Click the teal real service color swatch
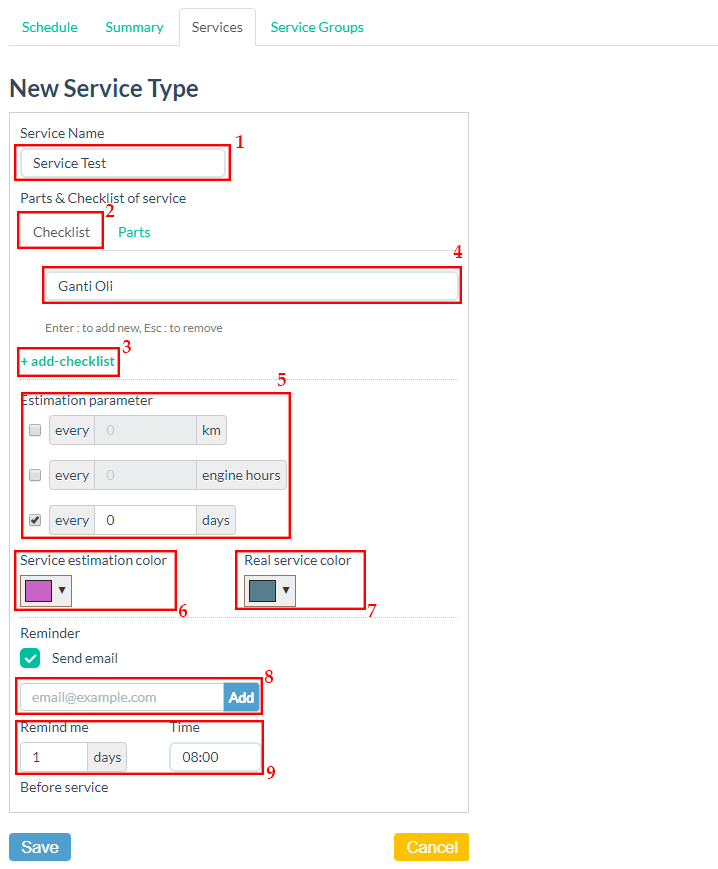This screenshot has height=869, width=718. tap(262, 591)
